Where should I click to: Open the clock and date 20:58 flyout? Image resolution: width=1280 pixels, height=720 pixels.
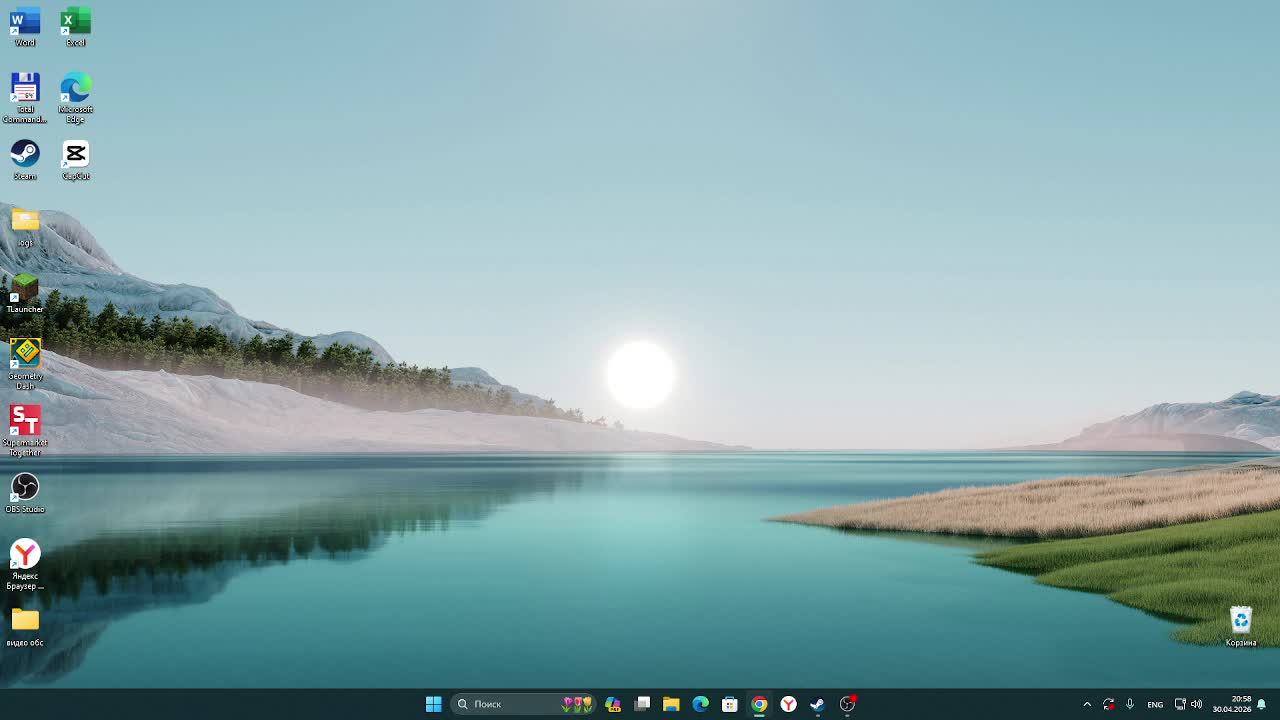1232,704
